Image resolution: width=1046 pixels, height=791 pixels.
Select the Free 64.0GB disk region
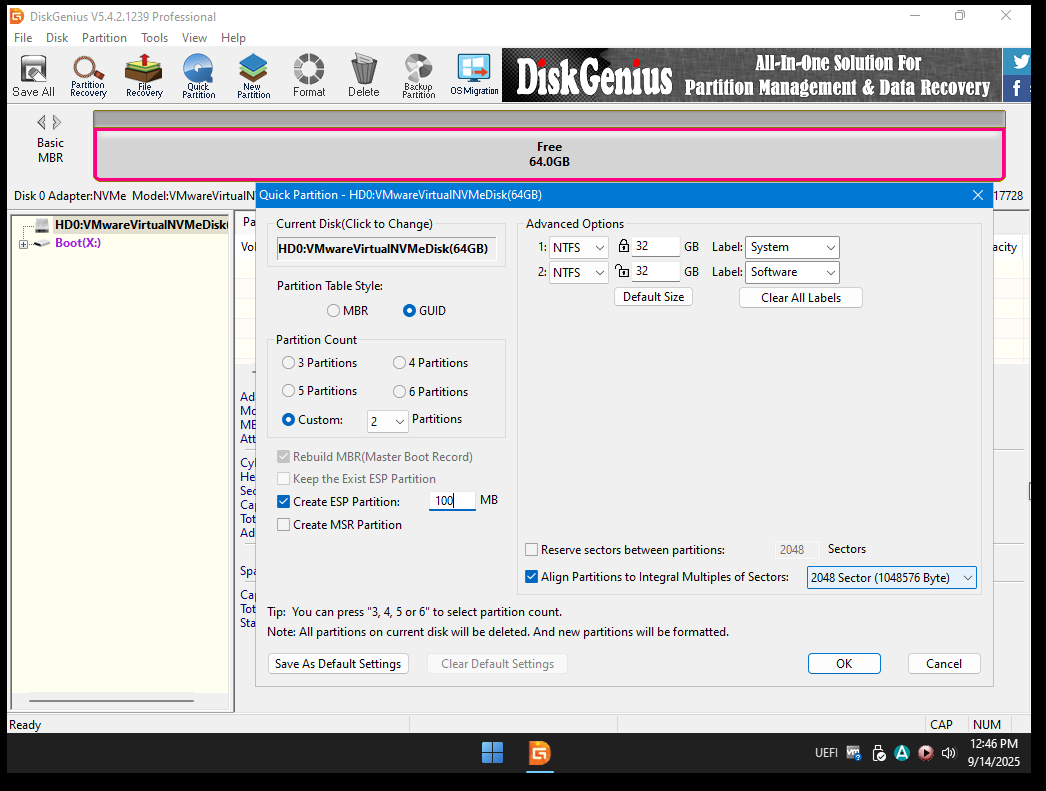549,154
